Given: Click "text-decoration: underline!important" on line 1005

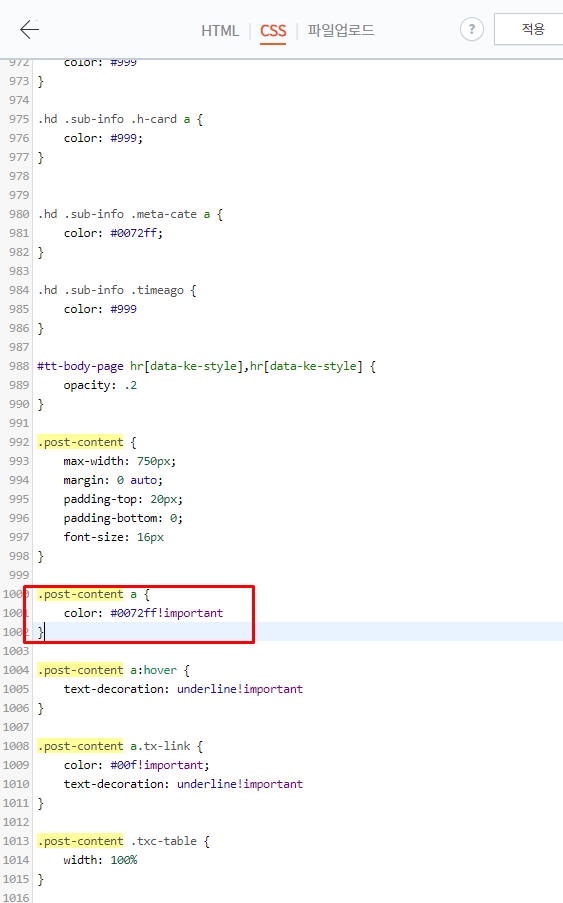Looking at the screenshot, I should click(183, 689).
